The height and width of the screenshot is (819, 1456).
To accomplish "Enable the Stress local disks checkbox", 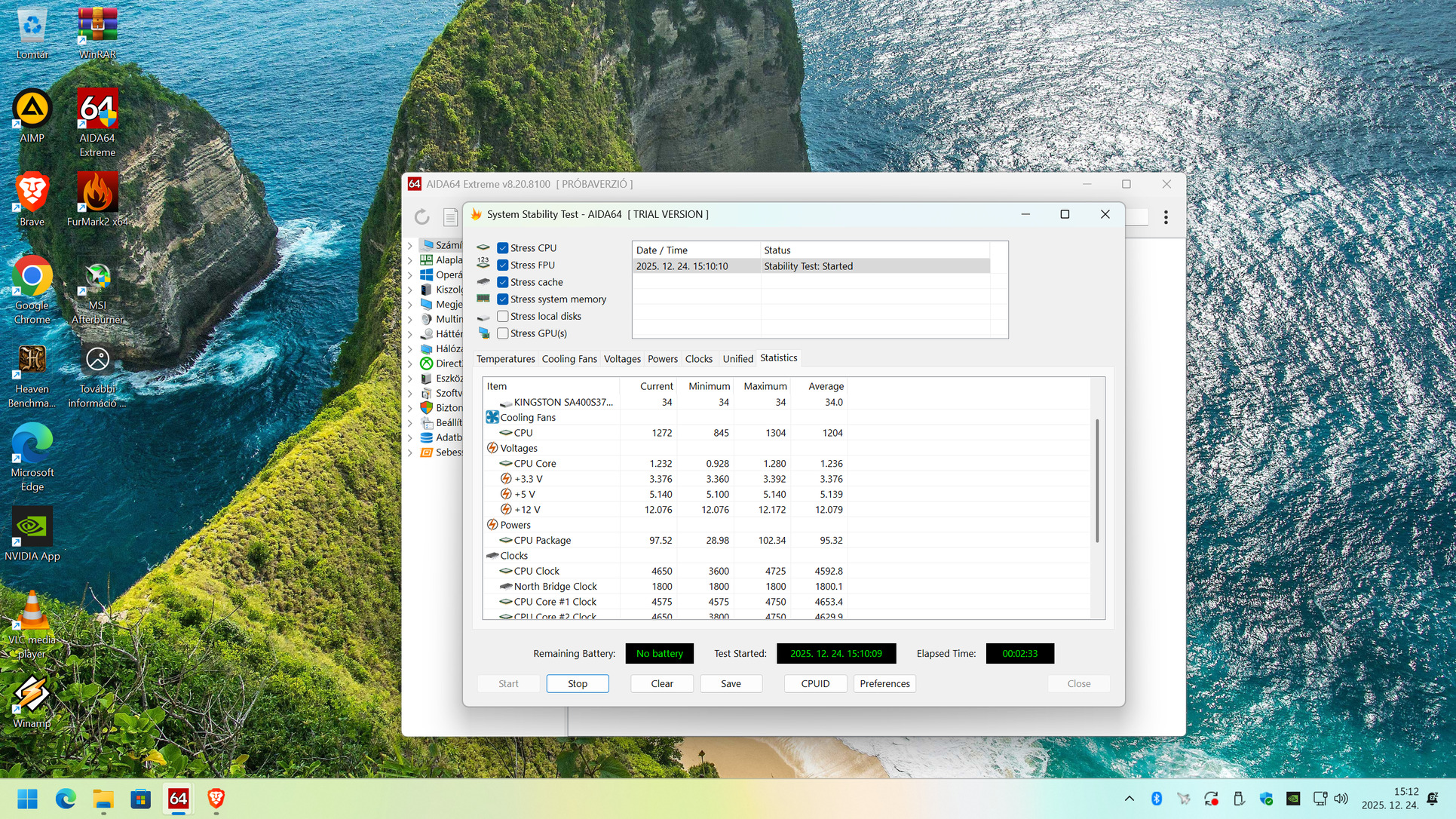I will [503, 317].
